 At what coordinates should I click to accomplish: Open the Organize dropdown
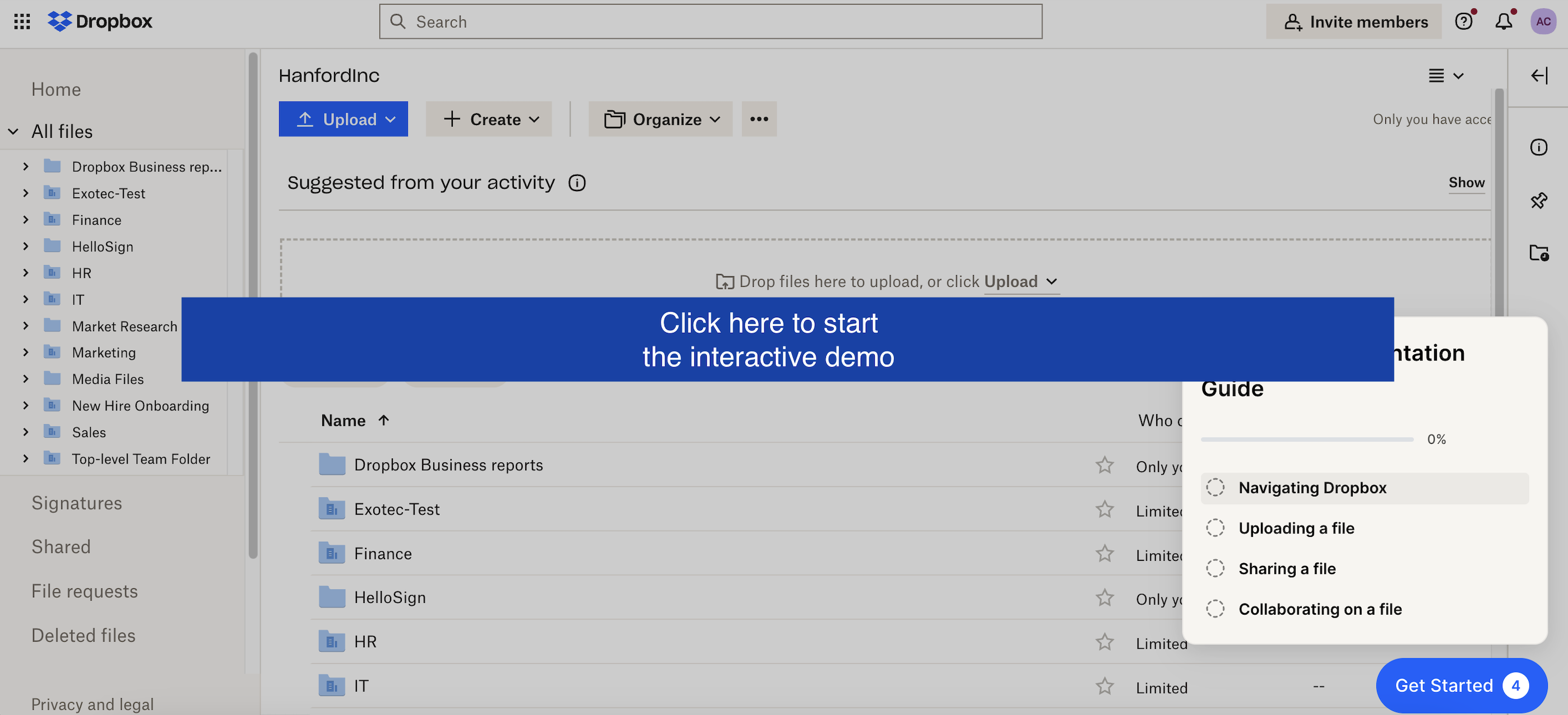pyautogui.click(x=661, y=119)
